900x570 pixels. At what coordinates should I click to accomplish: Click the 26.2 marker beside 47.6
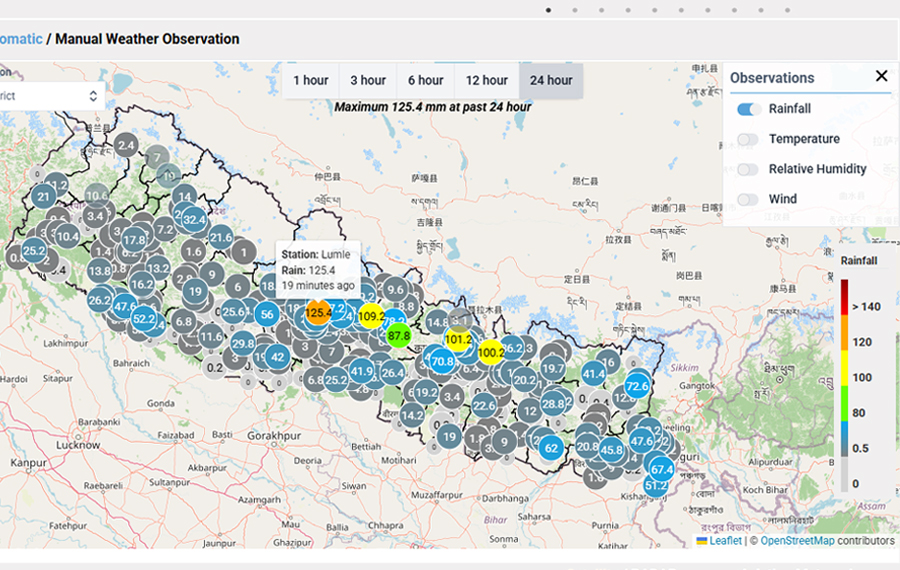tap(100, 300)
